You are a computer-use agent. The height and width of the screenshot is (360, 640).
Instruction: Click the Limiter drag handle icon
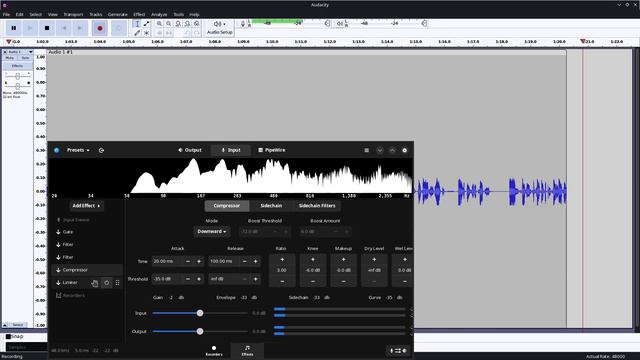[x=118, y=282]
